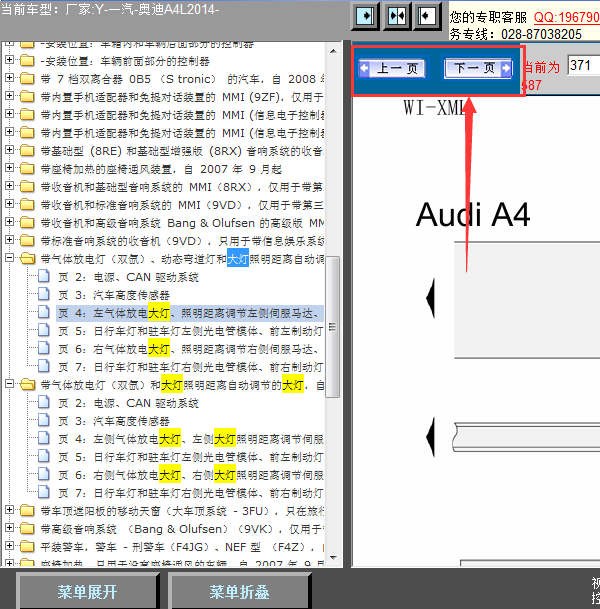This screenshot has width=600, height=609.
Task: Expand the 平装警车, 警车 folder
Action: point(9,546)
